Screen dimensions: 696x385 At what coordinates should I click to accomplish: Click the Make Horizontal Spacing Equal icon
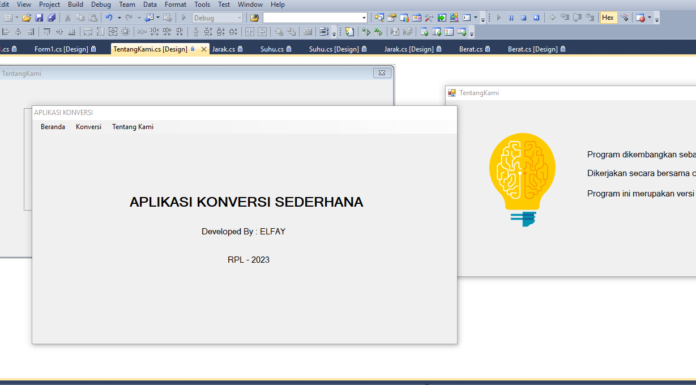coord(142,32)
